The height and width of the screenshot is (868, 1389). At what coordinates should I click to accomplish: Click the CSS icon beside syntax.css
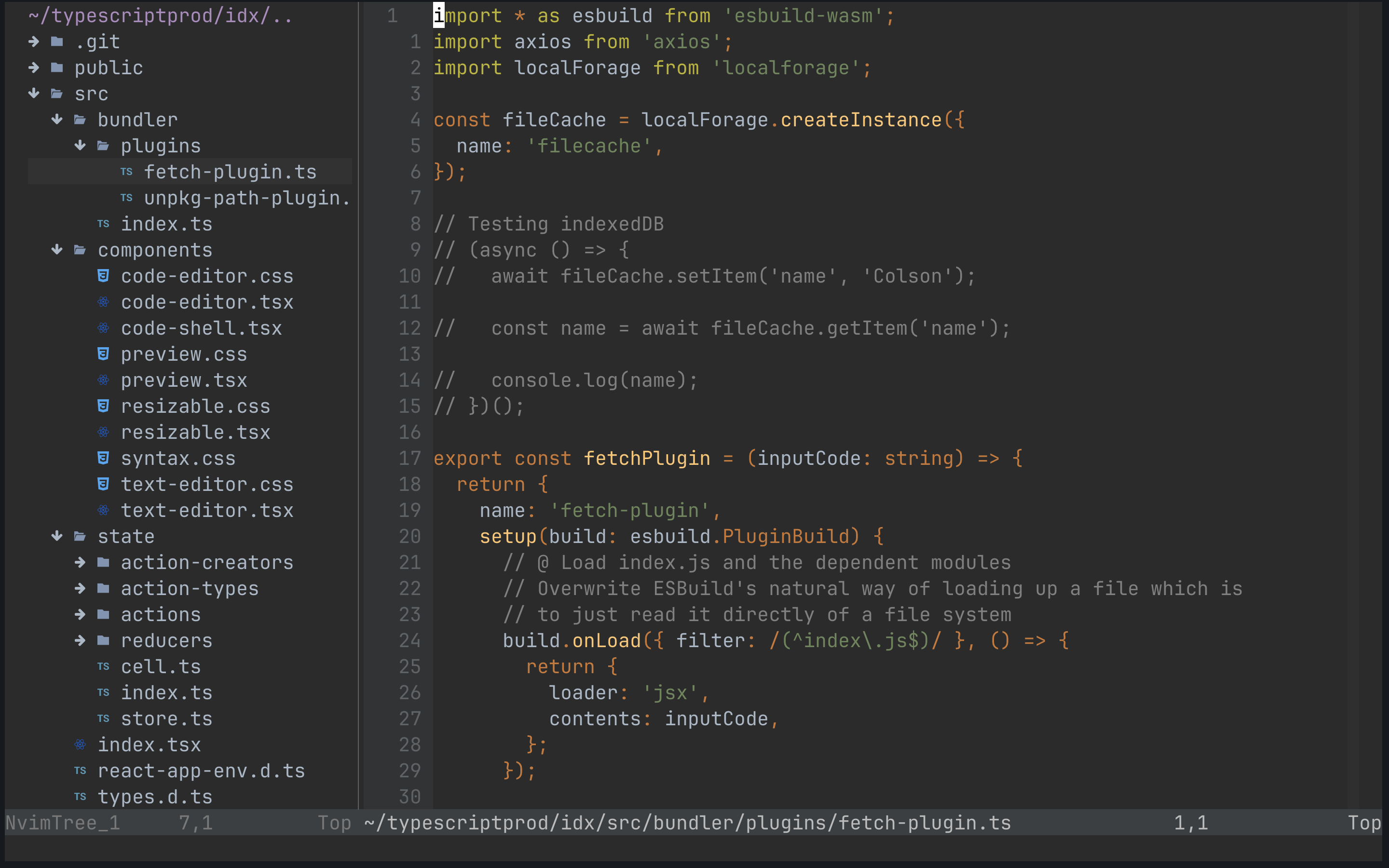point(103,458)
